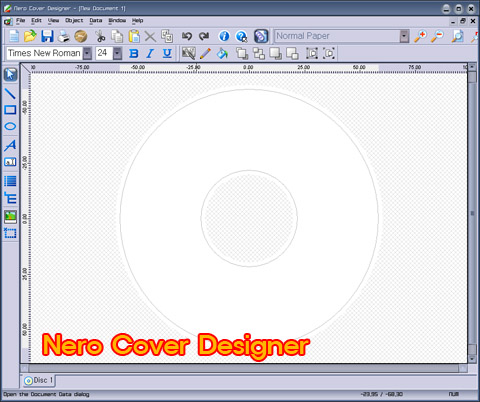Image resolution: width=480 pixels, height=402 pixels.
Task: Select the dashed field frame tool
Action: click(10, 233)
